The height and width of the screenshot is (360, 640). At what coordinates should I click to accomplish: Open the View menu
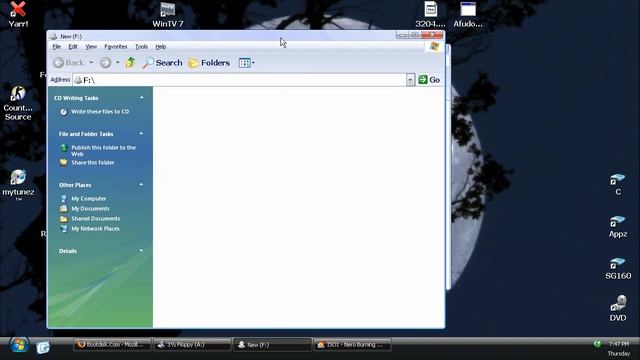coord(91,47)
